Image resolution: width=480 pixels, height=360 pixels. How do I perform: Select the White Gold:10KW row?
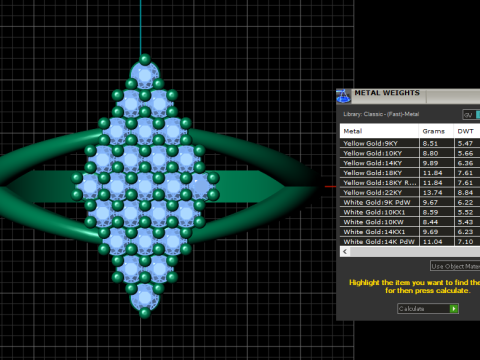pos(410,222)
